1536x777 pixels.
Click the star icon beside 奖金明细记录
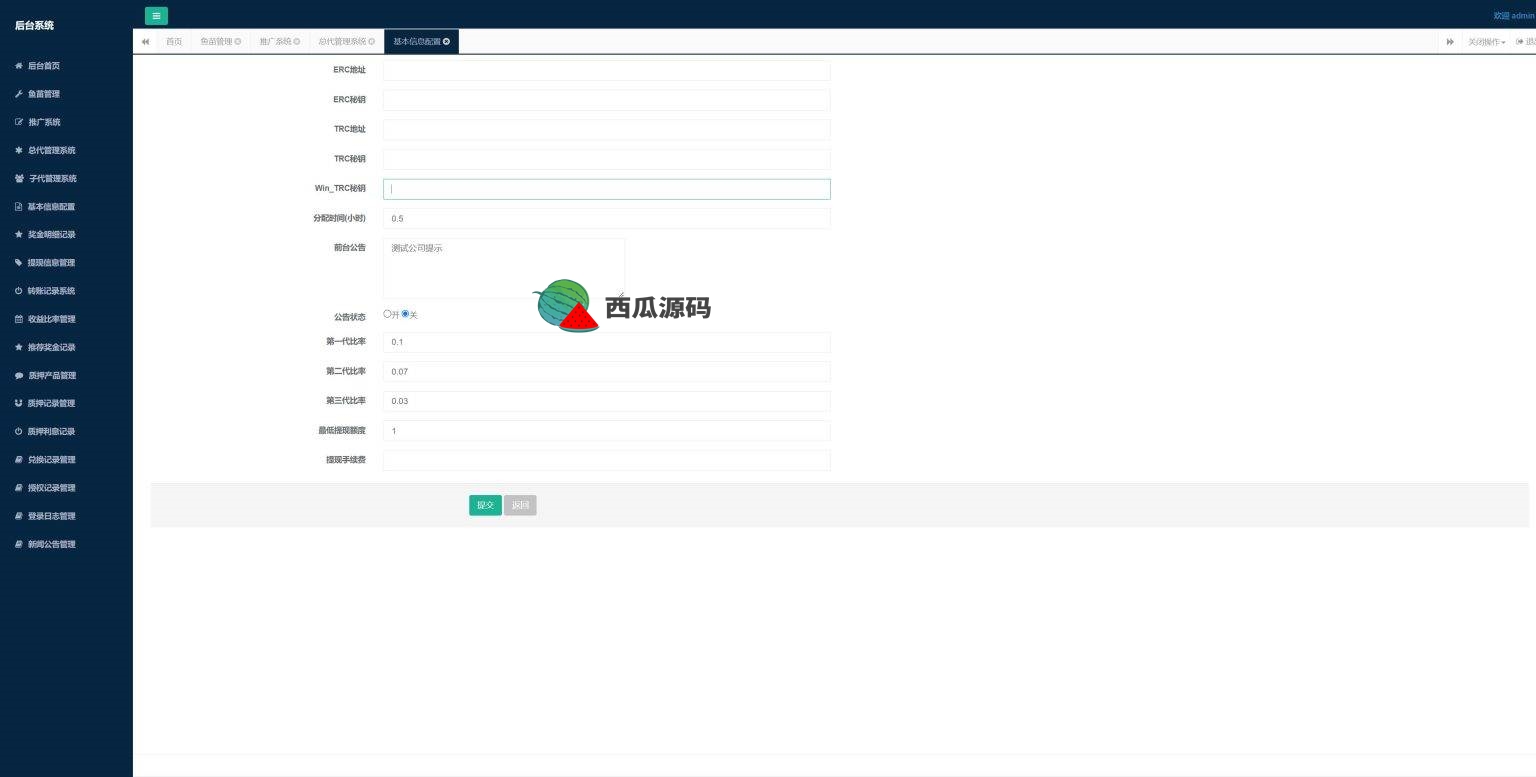tap(19, 235)
